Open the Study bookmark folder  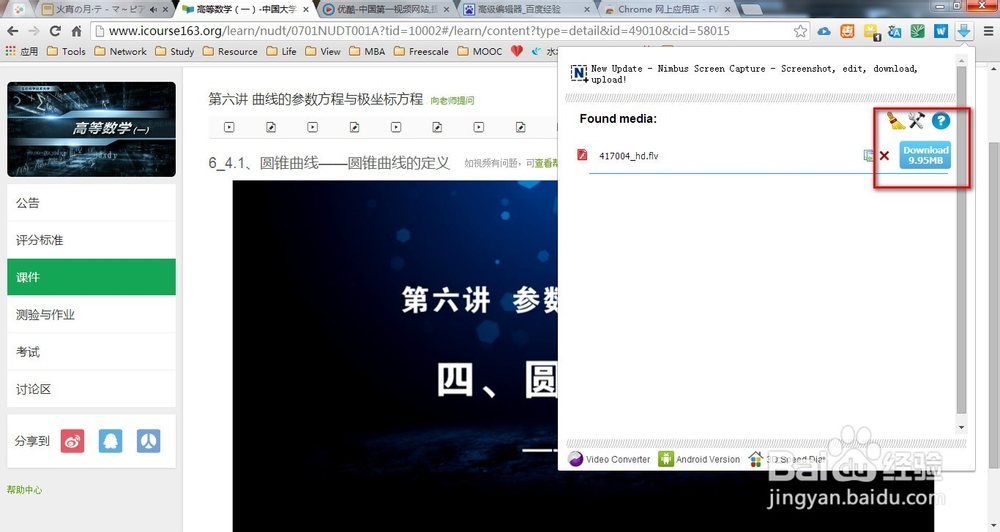175,51
